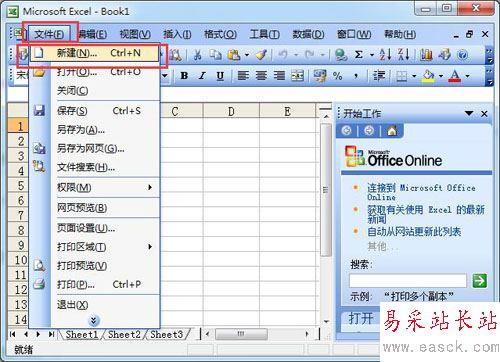Click the Undo arrow icon
Image resolution: width=500 pixels, height=362 pixels.
click(283, 55)
